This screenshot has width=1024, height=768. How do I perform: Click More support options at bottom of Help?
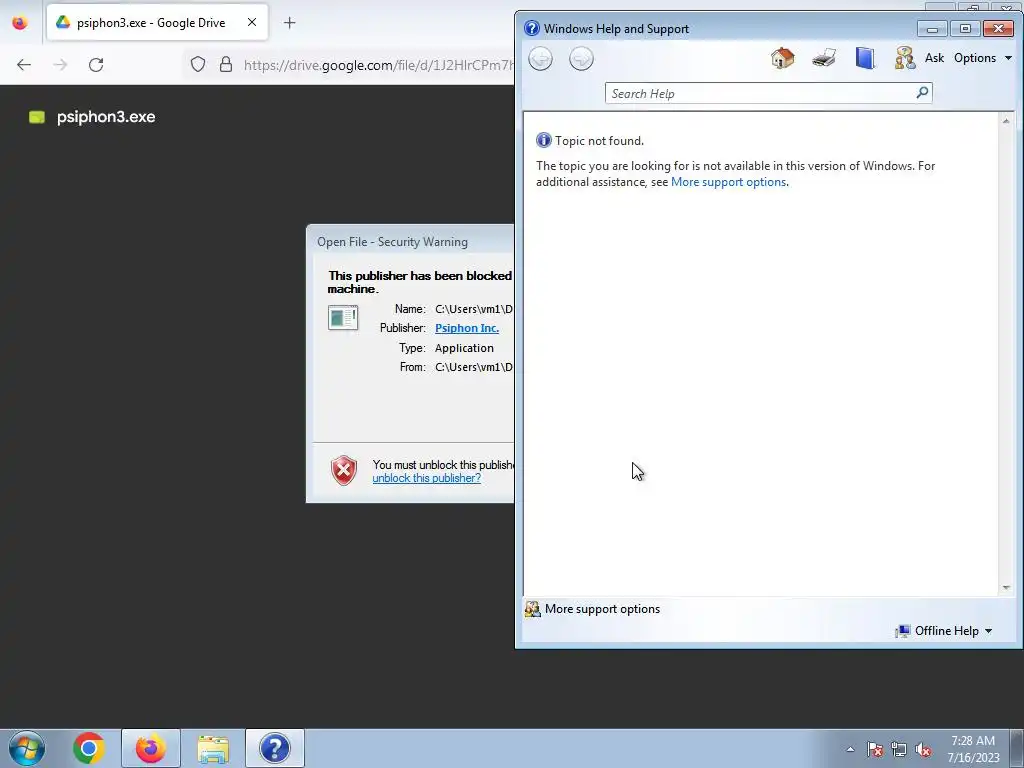602,609
